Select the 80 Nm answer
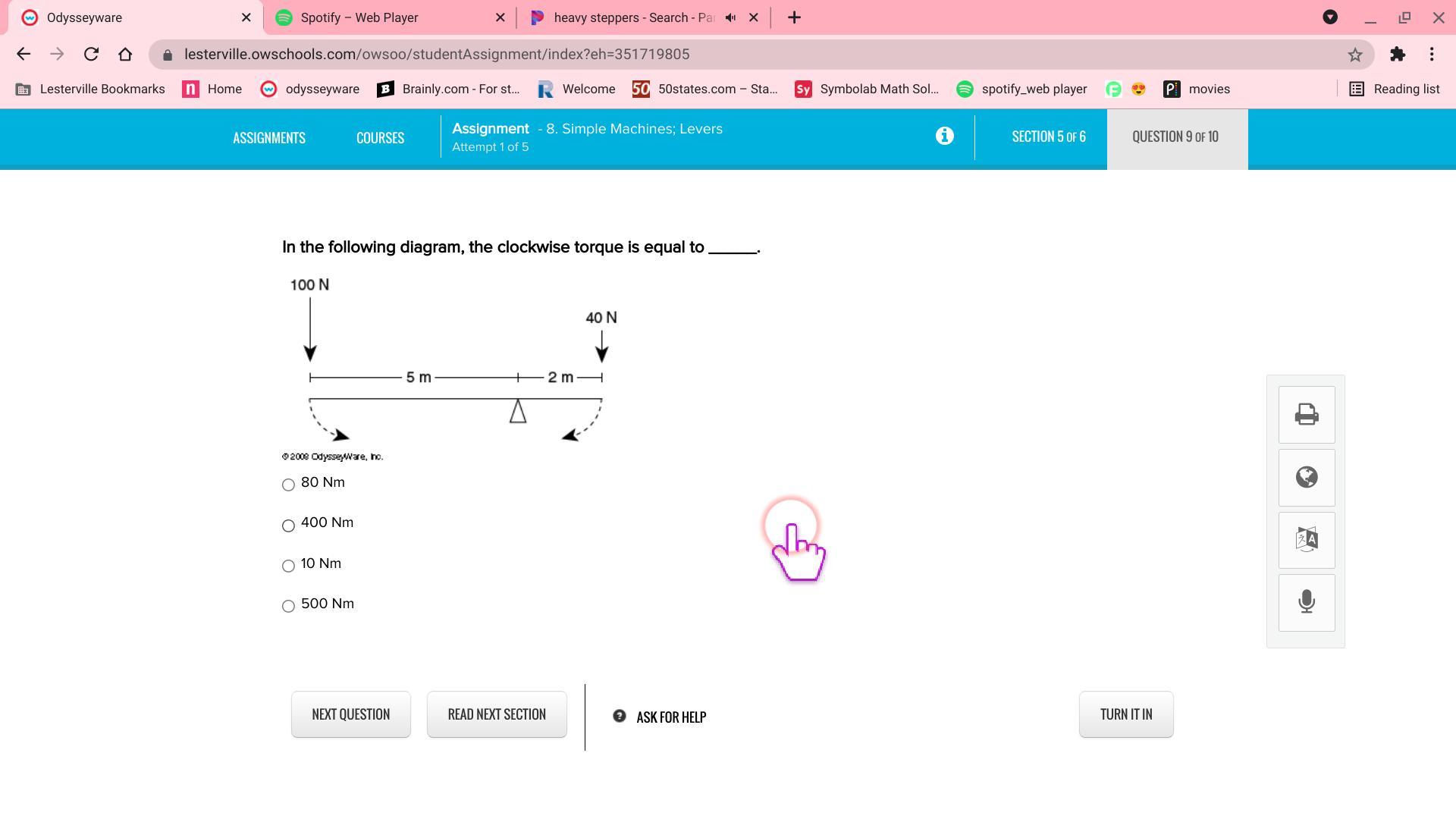This screenshot has width=1456, height=819. click(288, 485)
